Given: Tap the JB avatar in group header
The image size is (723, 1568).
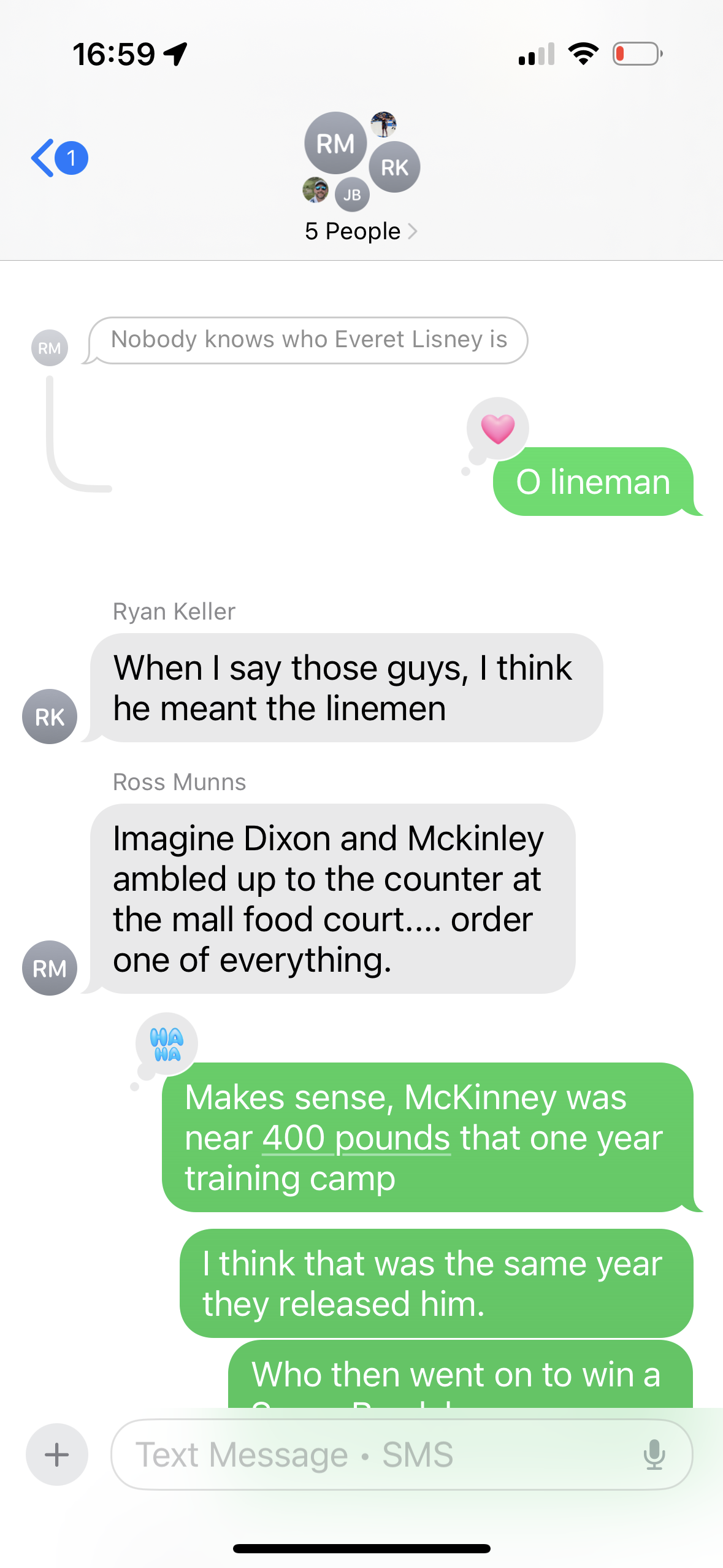Looking at the screenshot, I should (x=352, y=195).
